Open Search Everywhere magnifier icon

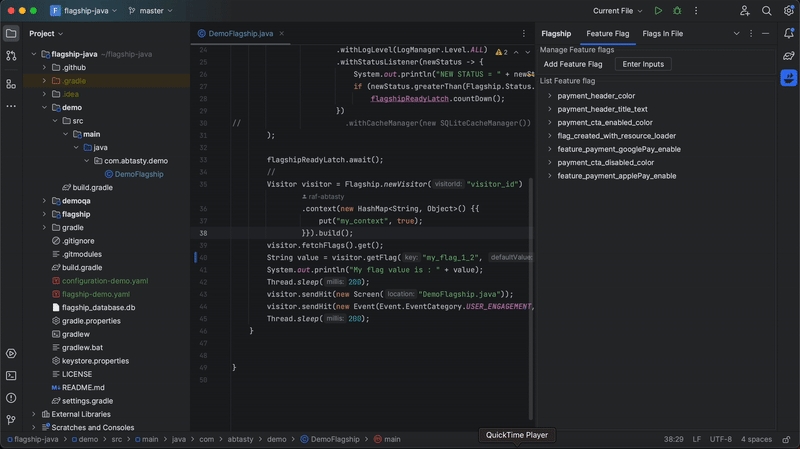click(766, 11)
